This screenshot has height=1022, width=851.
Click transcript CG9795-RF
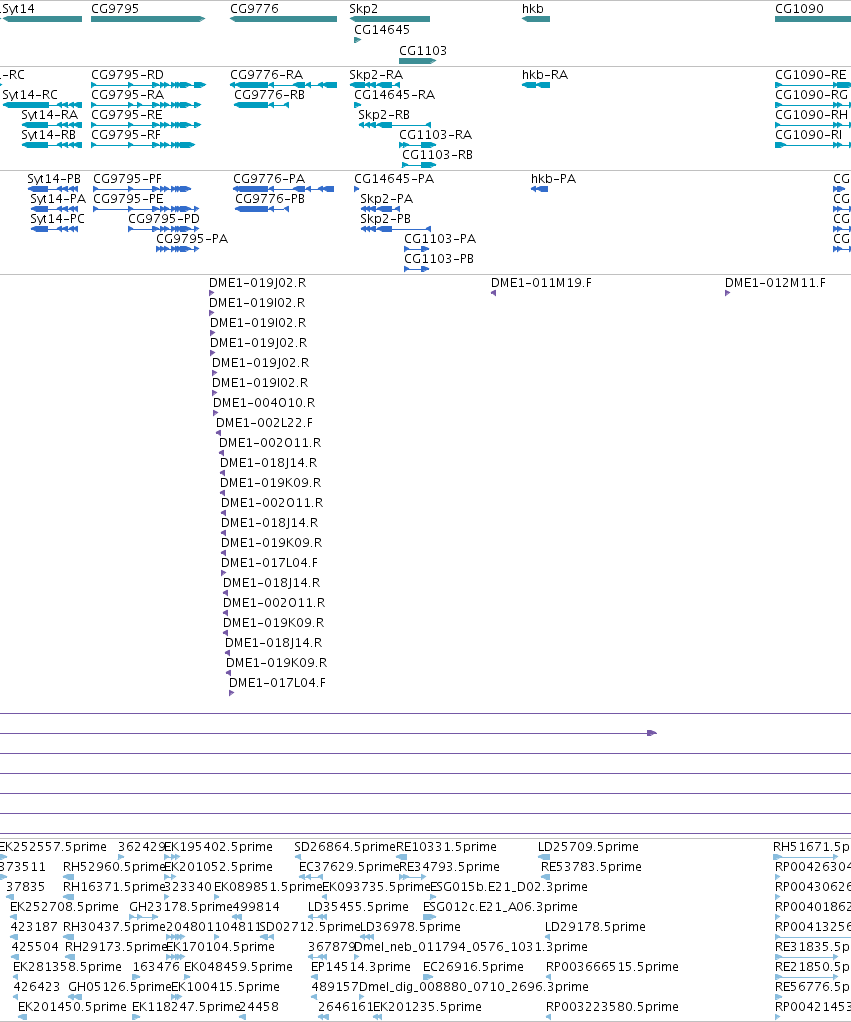click(126, 135)
